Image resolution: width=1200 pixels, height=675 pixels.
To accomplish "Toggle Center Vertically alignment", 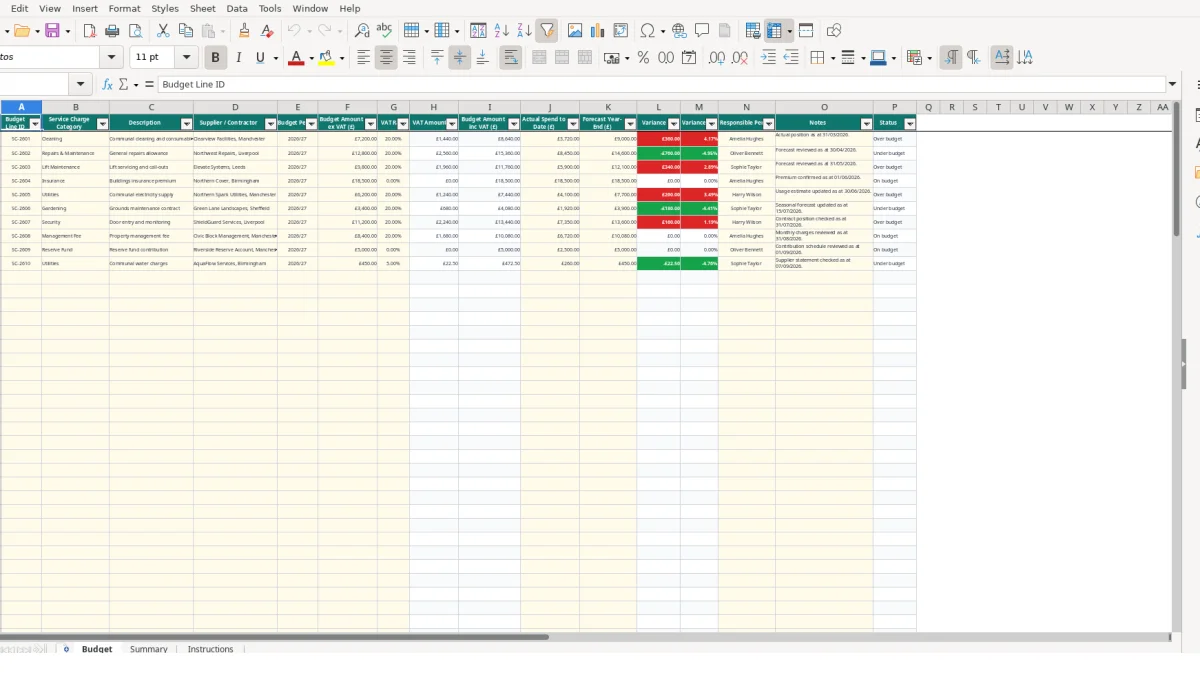I will [460, 58].
